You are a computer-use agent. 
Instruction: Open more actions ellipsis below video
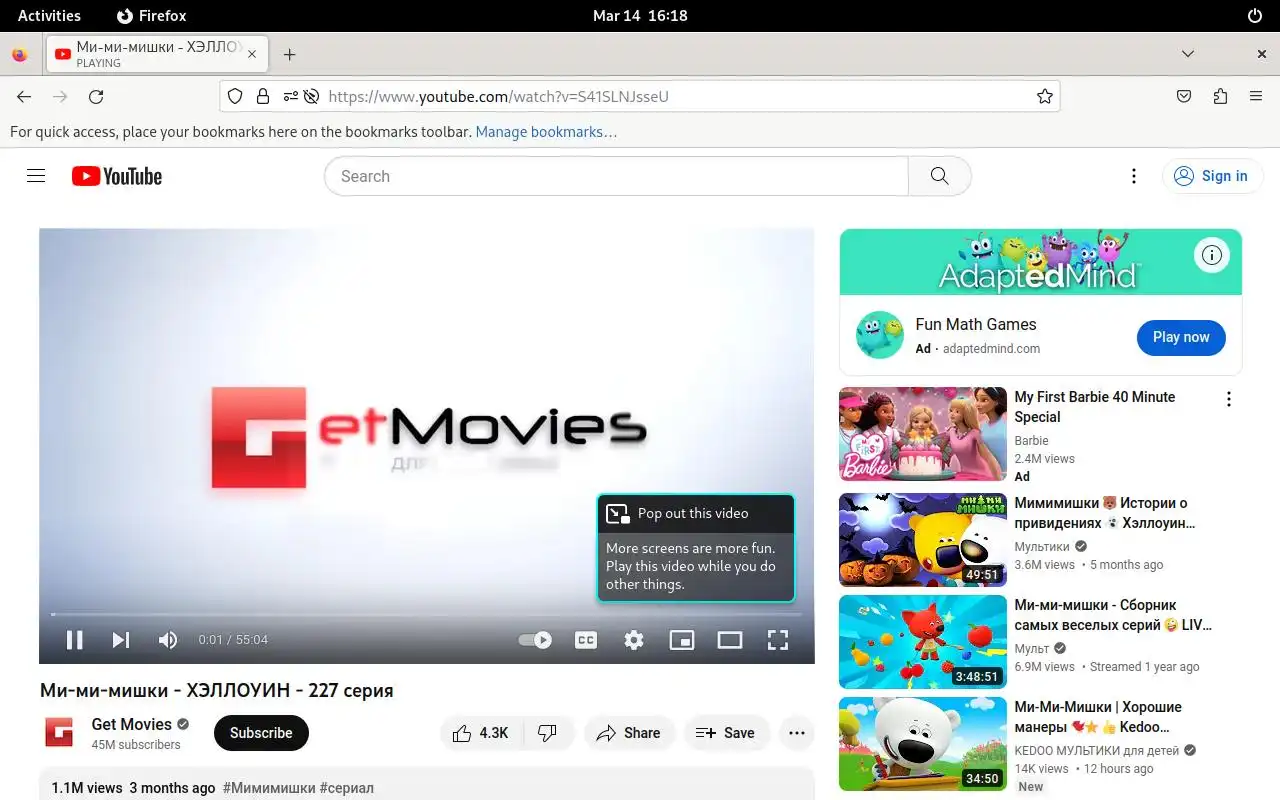(797, 733)
